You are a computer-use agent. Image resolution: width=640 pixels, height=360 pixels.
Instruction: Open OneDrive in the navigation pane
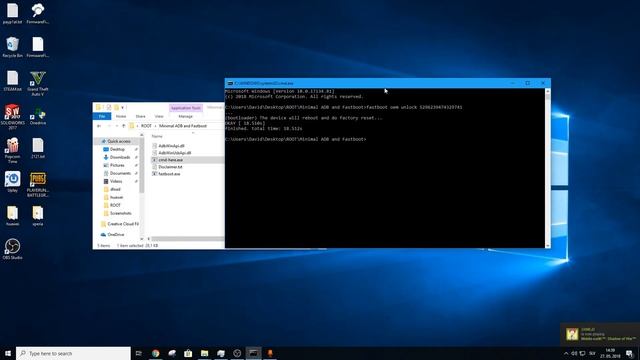(x=116, y=235)
